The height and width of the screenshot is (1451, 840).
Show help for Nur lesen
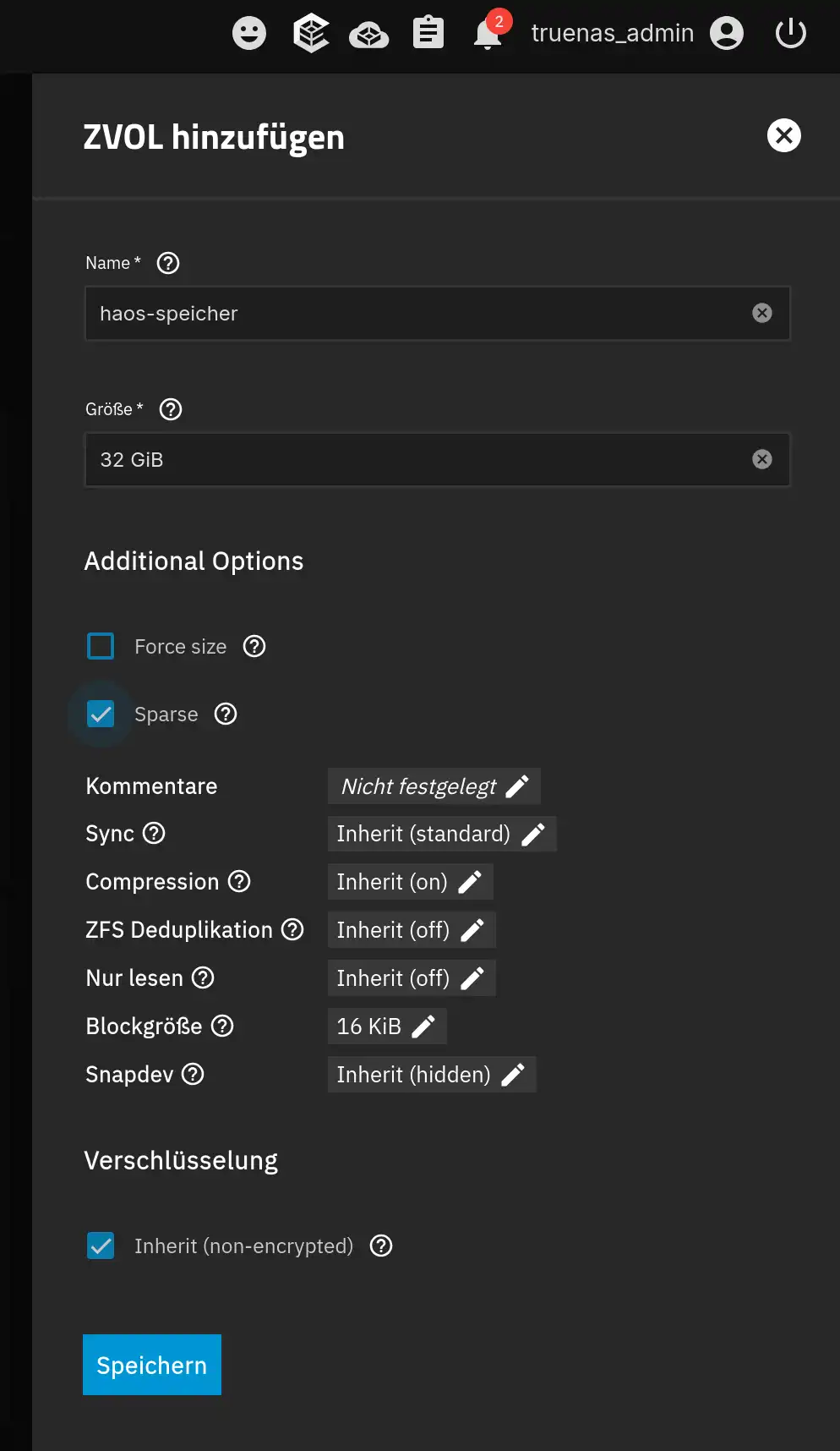(x=203, y=977)
